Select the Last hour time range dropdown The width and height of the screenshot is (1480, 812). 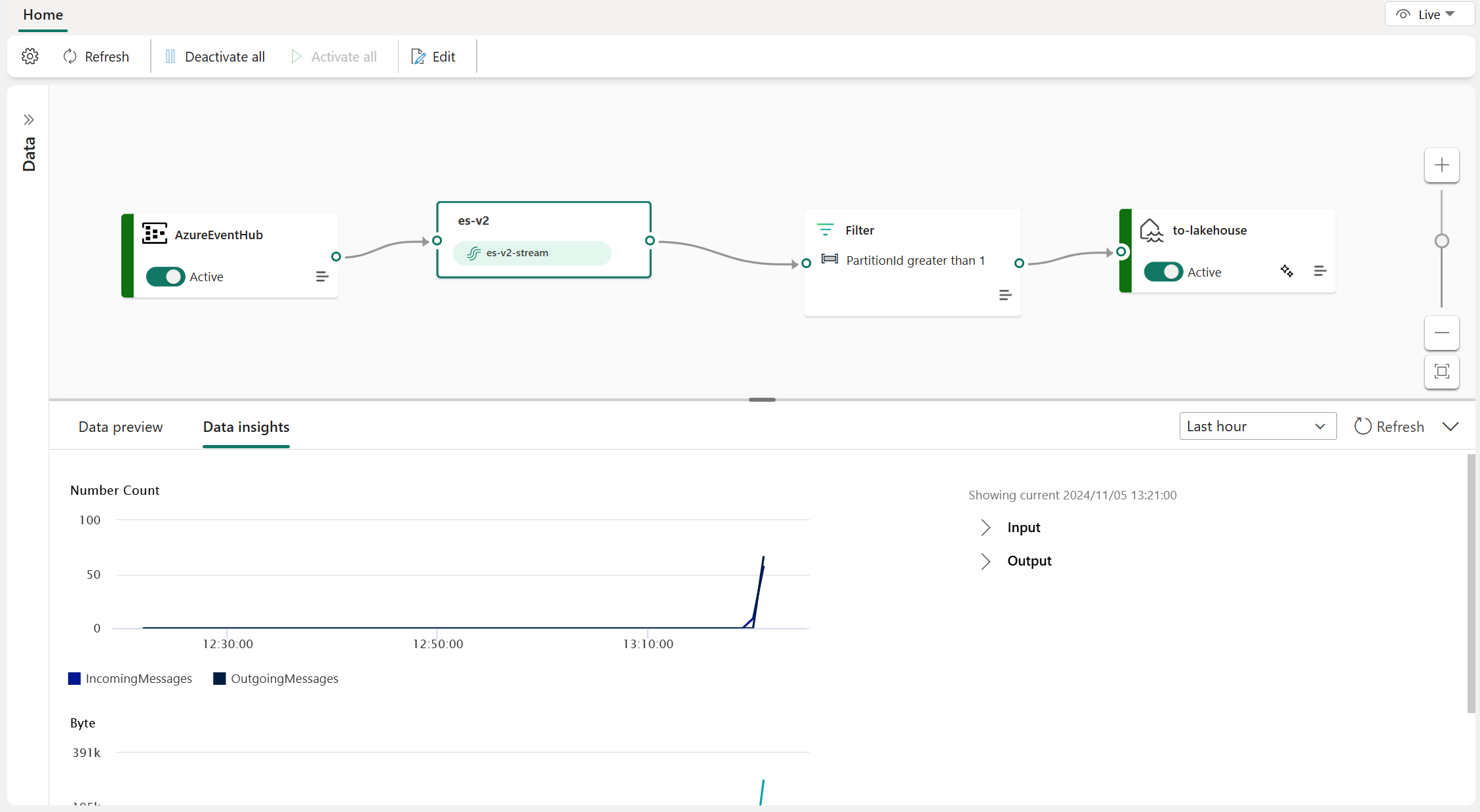tap(1256, 426)
